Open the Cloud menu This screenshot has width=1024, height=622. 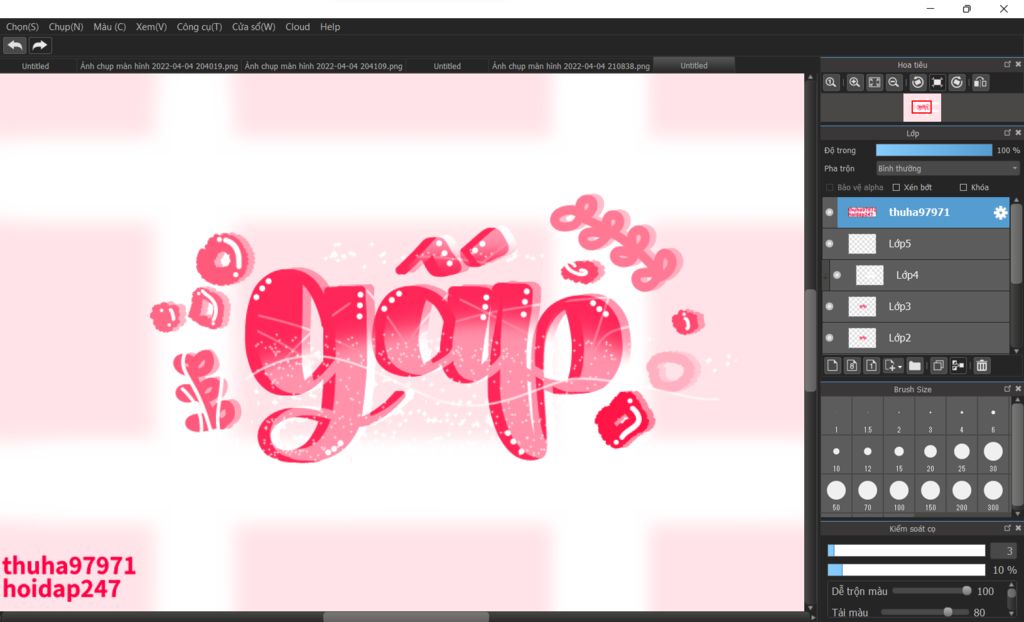[x=298, y=27]
